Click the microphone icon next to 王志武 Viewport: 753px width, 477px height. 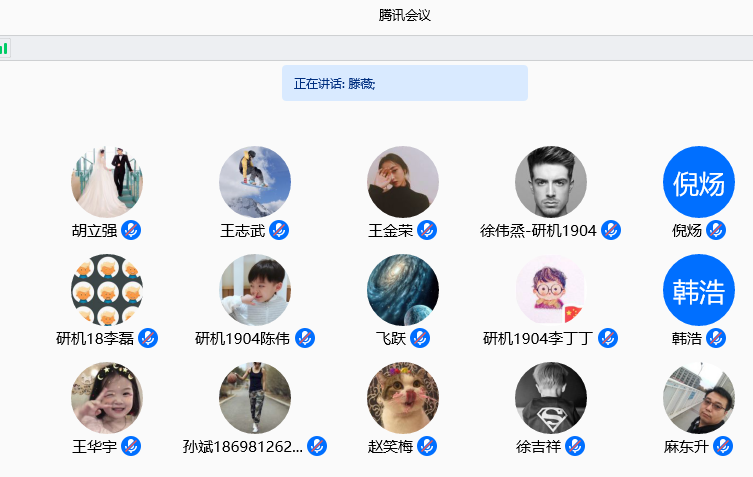tap(279, 231)
